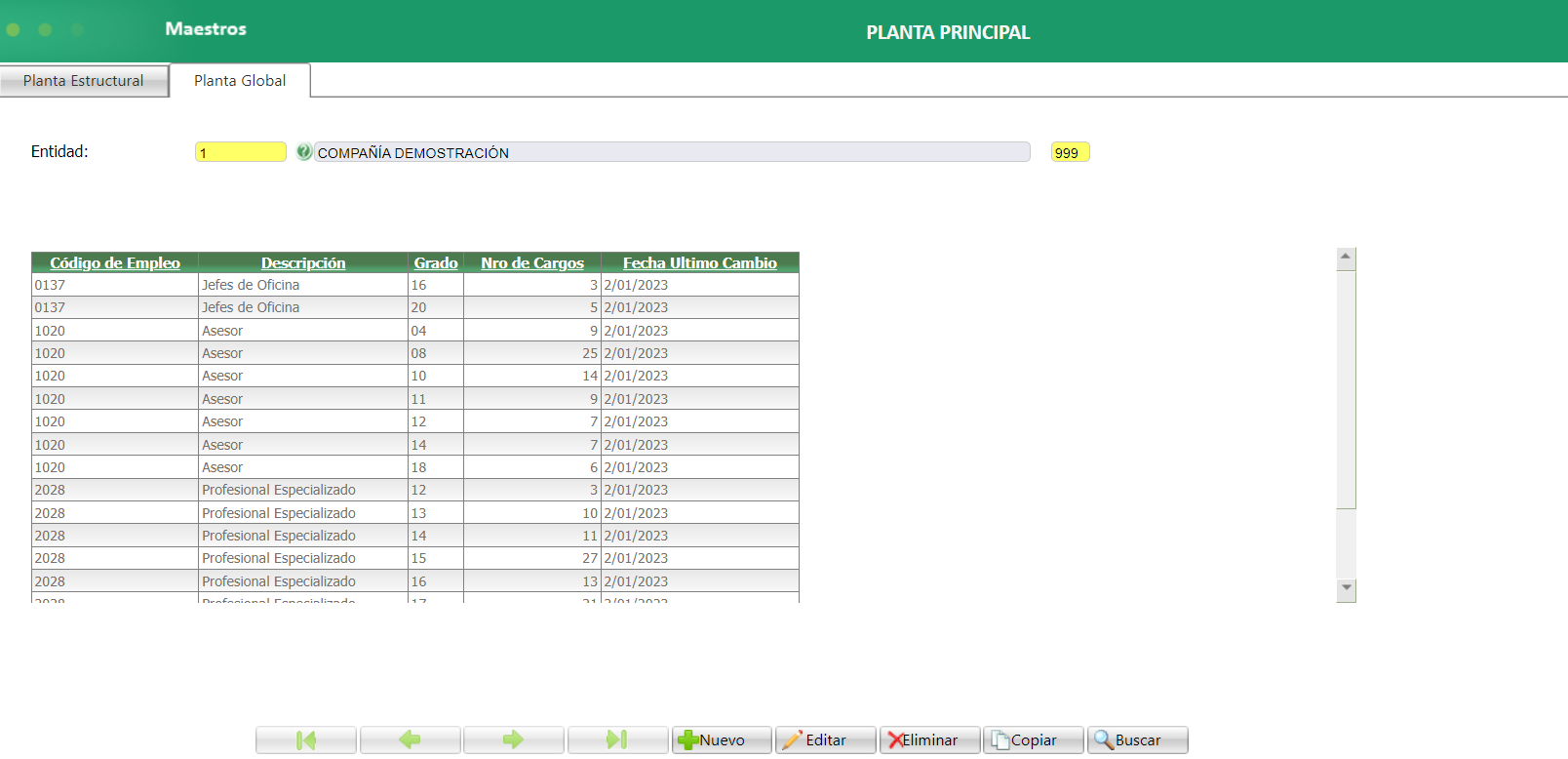Select Jefes de Oficina description in grade 16 row

251,285
